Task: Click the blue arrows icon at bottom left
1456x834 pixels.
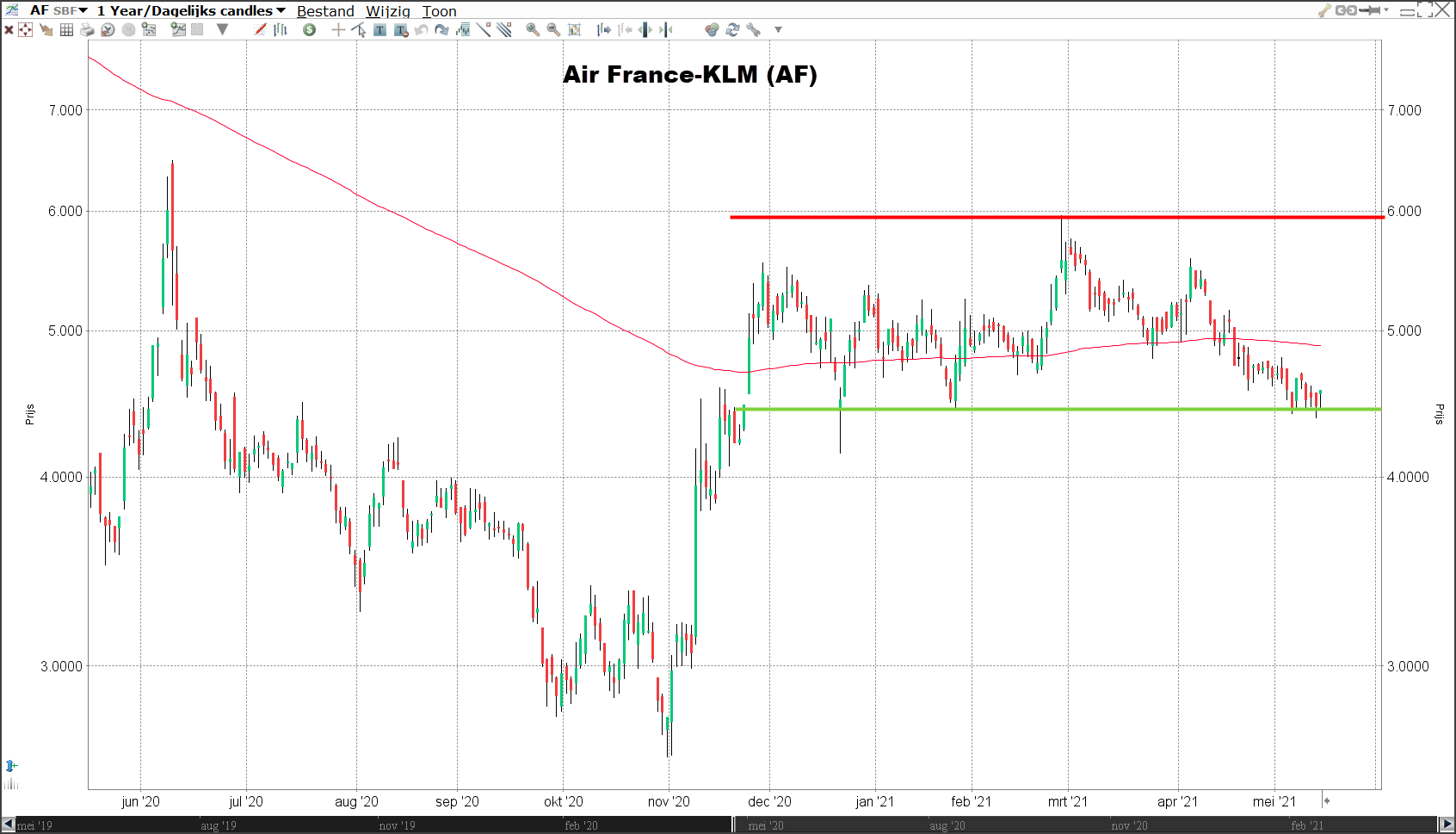Action: (x=10, y=765)
